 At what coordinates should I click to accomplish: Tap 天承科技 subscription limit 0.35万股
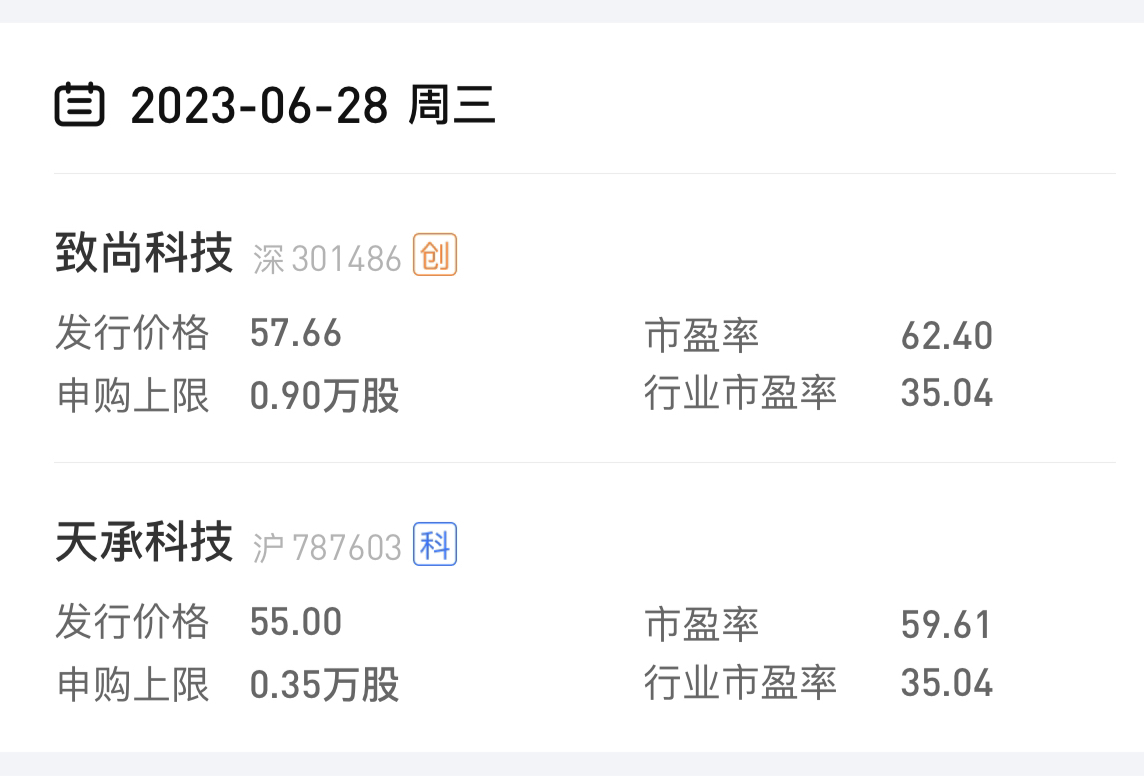pyautogui.click(x=325, y=685)
